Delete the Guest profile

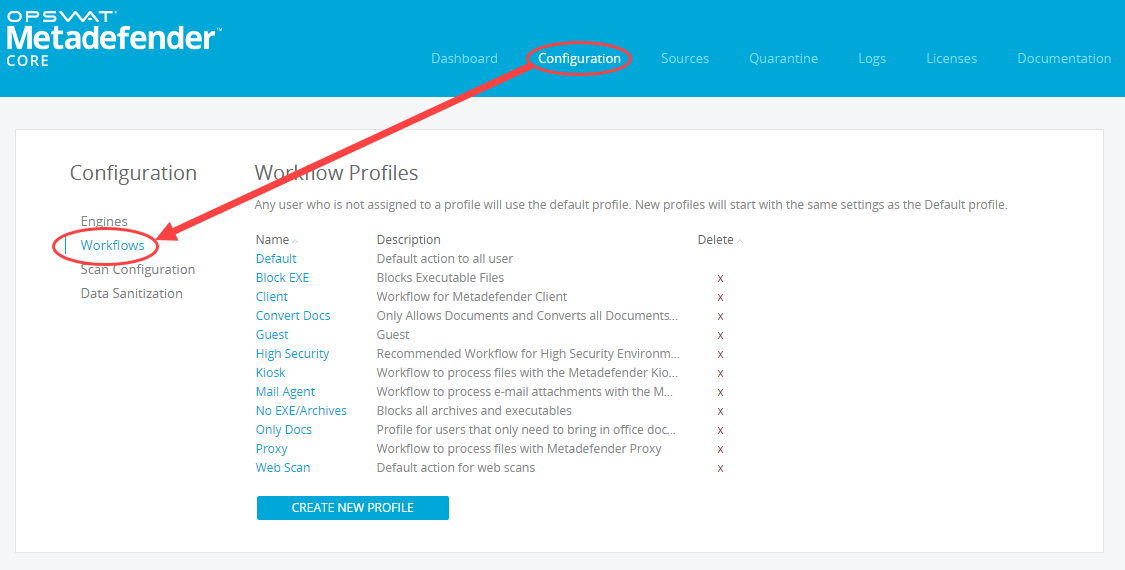[x=720, y=335]
